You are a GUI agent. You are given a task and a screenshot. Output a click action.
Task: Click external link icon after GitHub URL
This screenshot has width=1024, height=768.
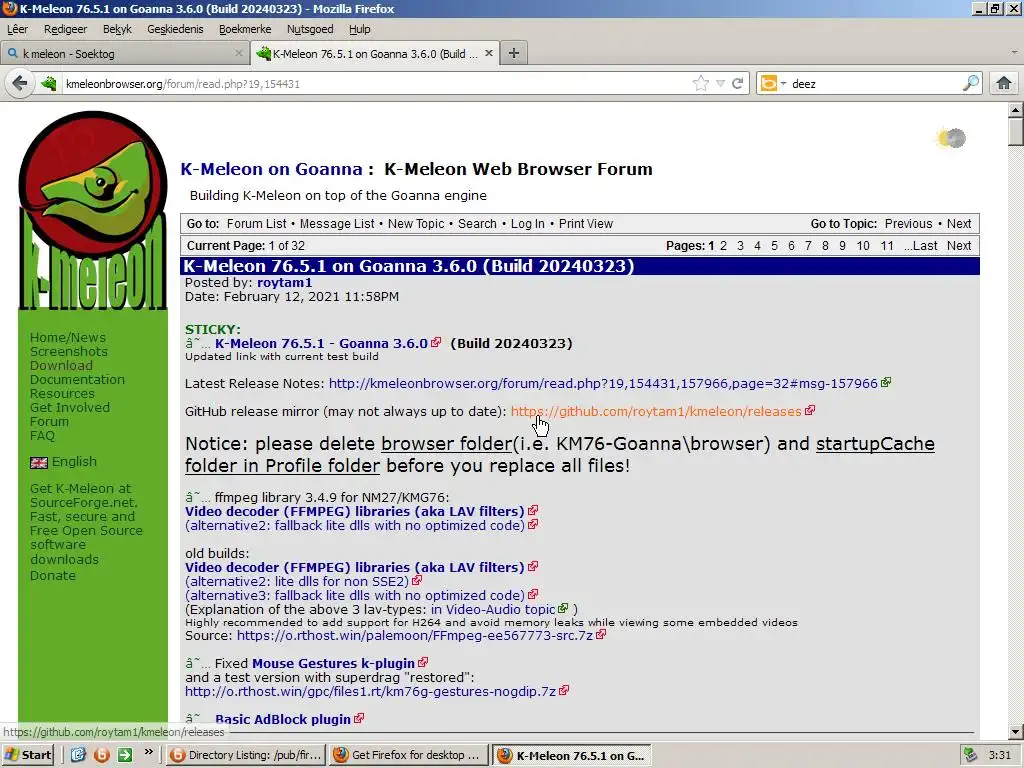click(x=810, y=410)
